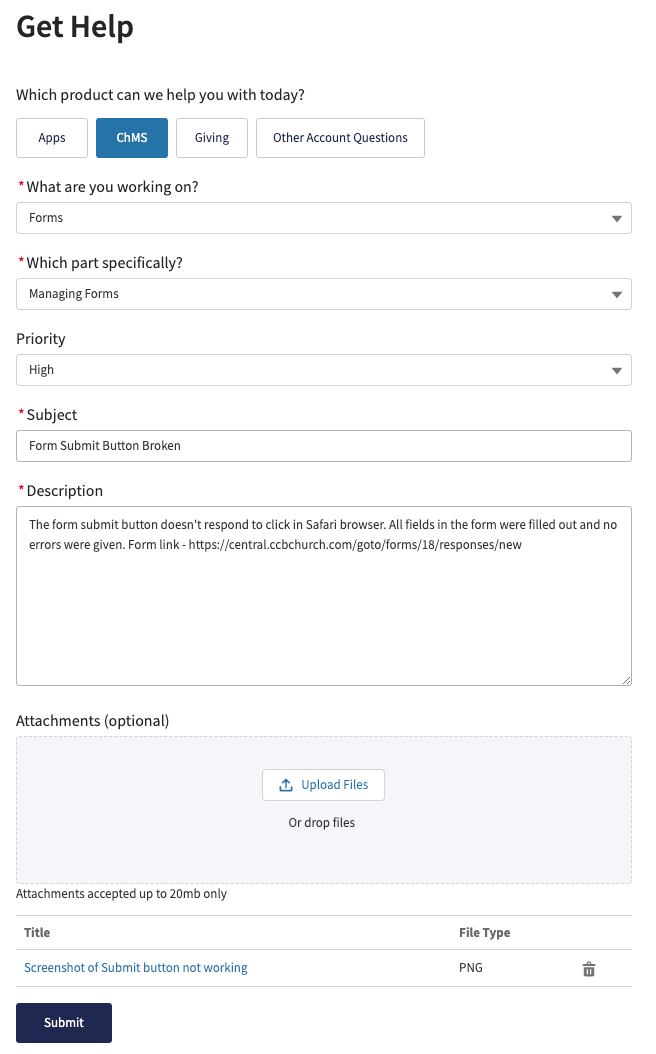The image size is (656, 1054).
Task: Click the File Type column header
Action: pyautogui.click(x=484, y=932)
